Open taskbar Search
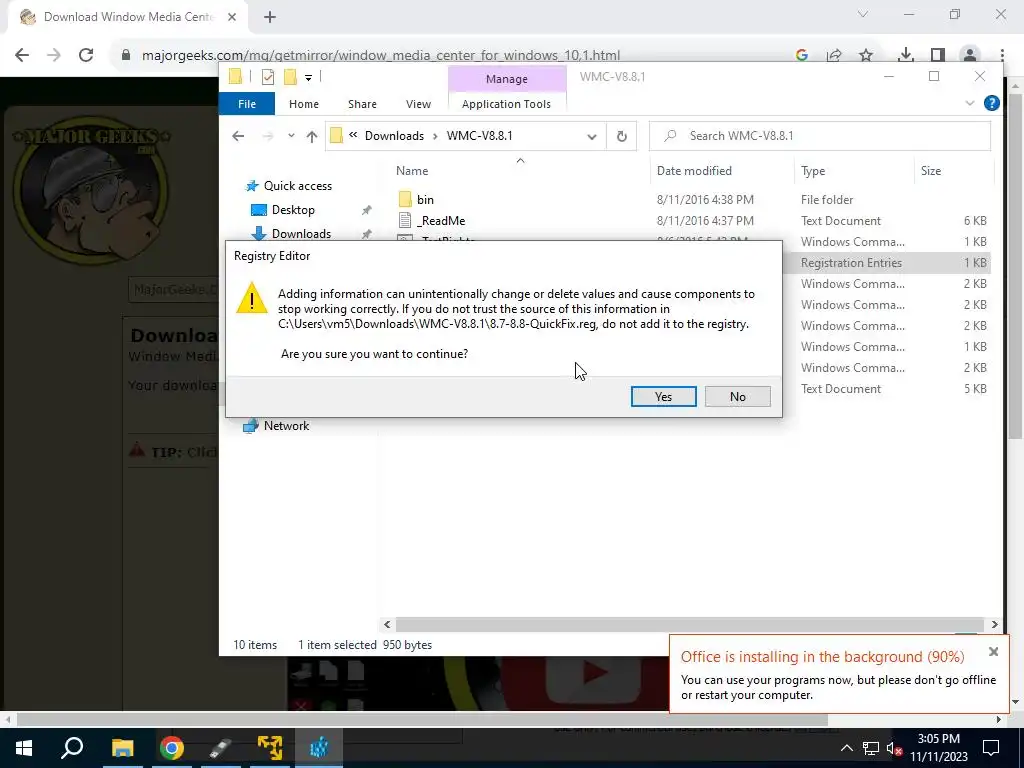Viewport: 1024px width, 768px height. tap(72, 748)
